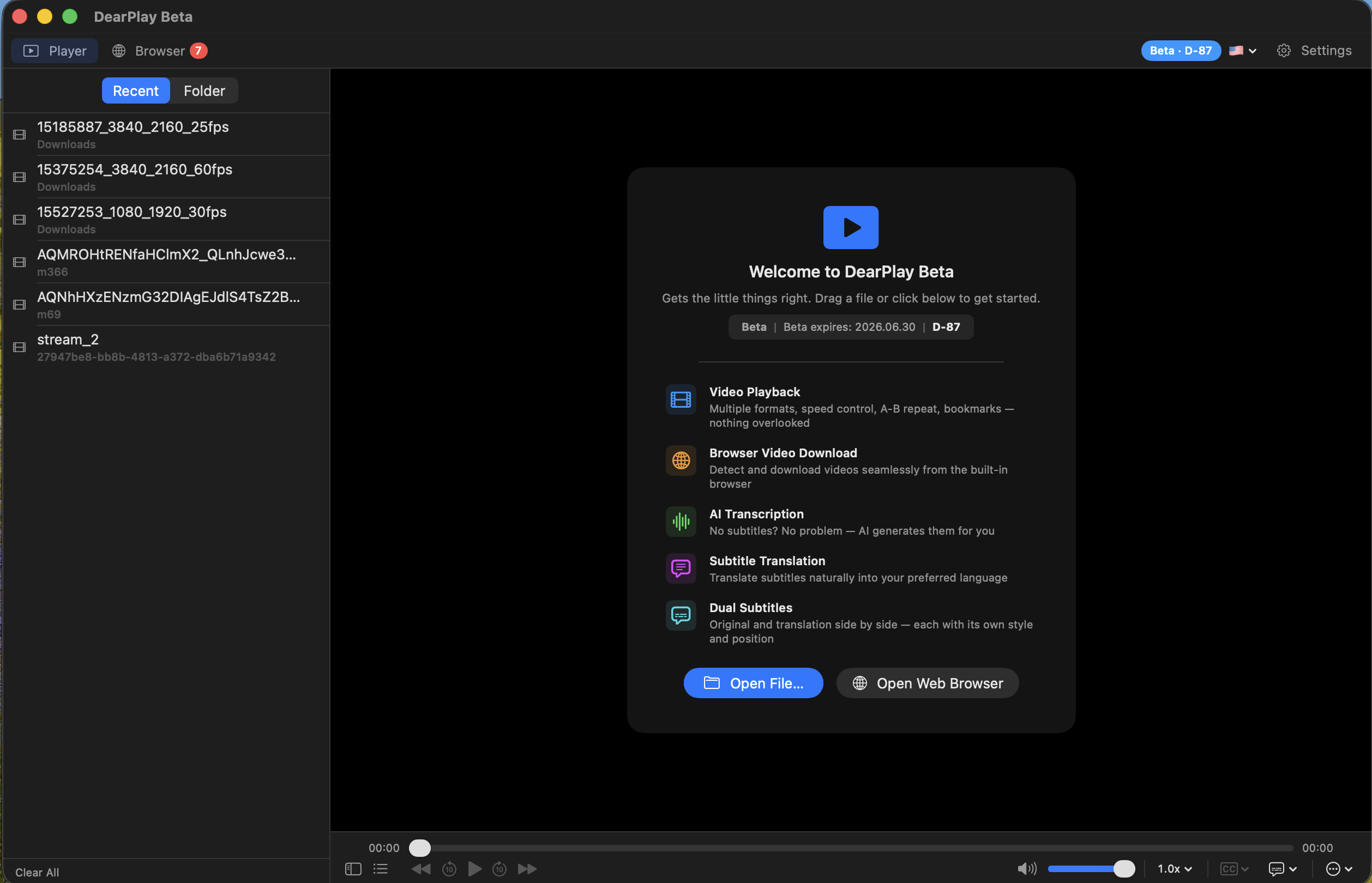Adjust the volume slider
This screenshot has width=1372, height=883.
click(1091, 869)
